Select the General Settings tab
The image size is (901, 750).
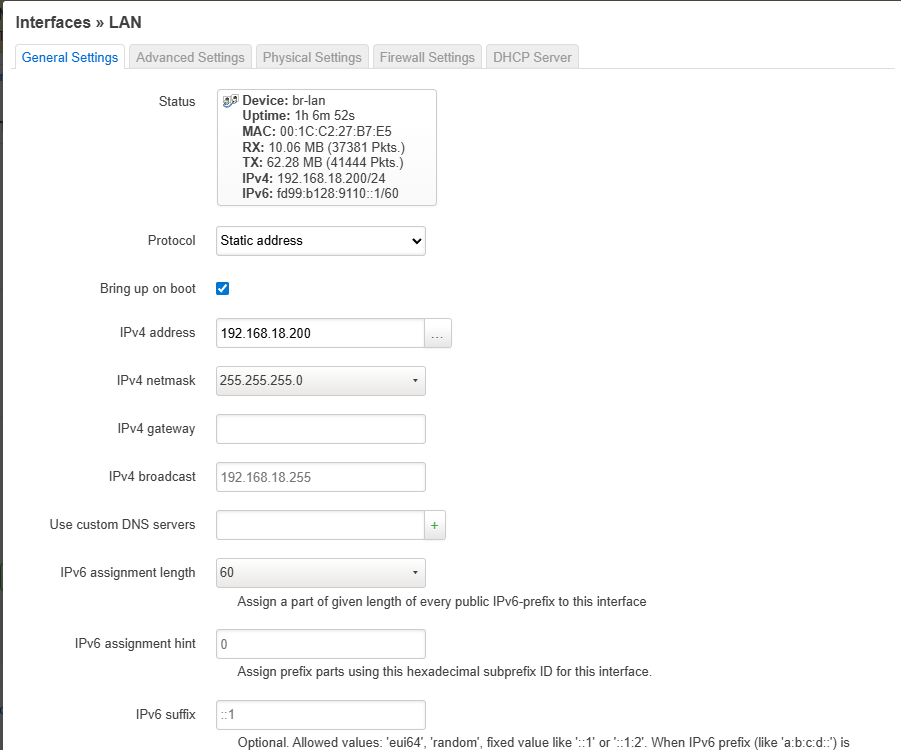tap(70, 58)
